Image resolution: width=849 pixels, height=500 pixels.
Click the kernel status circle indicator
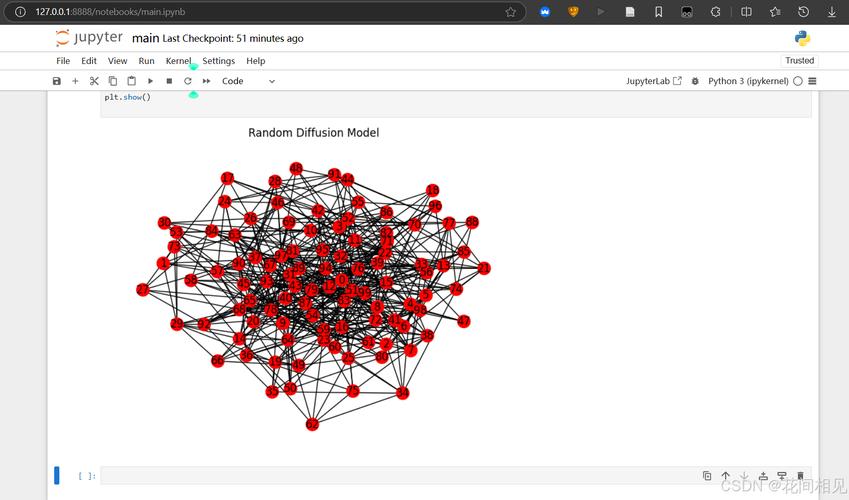coord(798,81)
